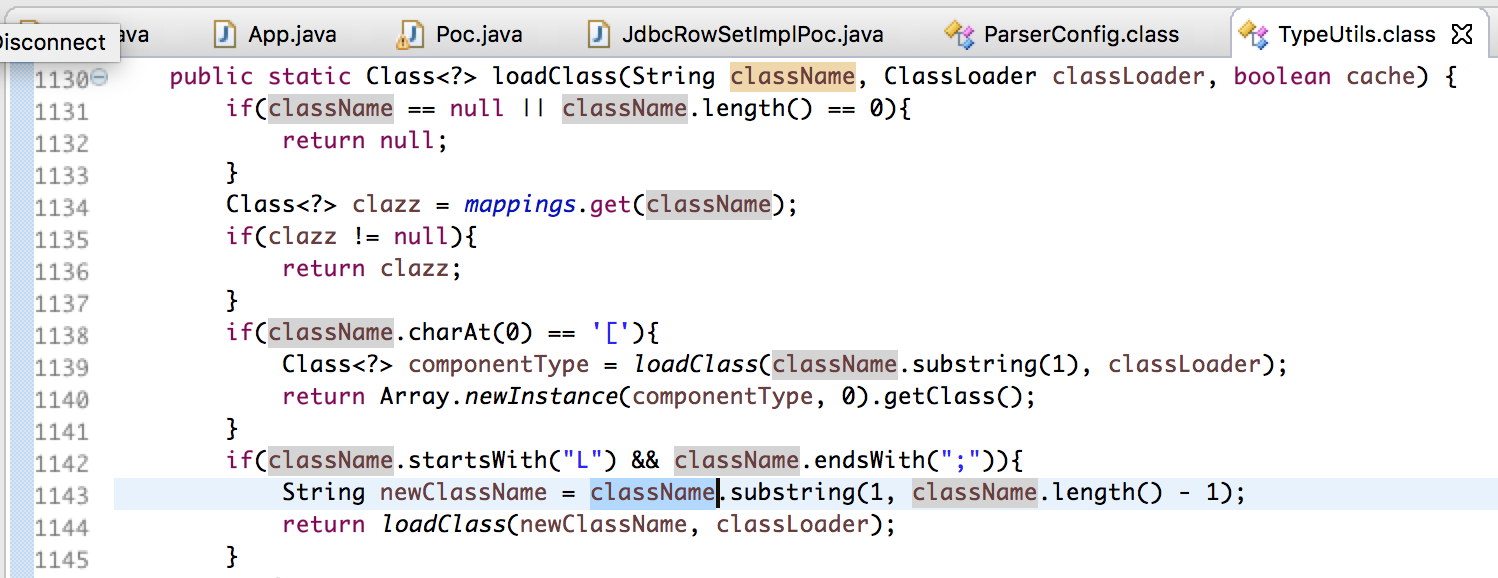Click the file icon on JdbcRowSetImplPoc.java tab

click(x=599, y=34)
